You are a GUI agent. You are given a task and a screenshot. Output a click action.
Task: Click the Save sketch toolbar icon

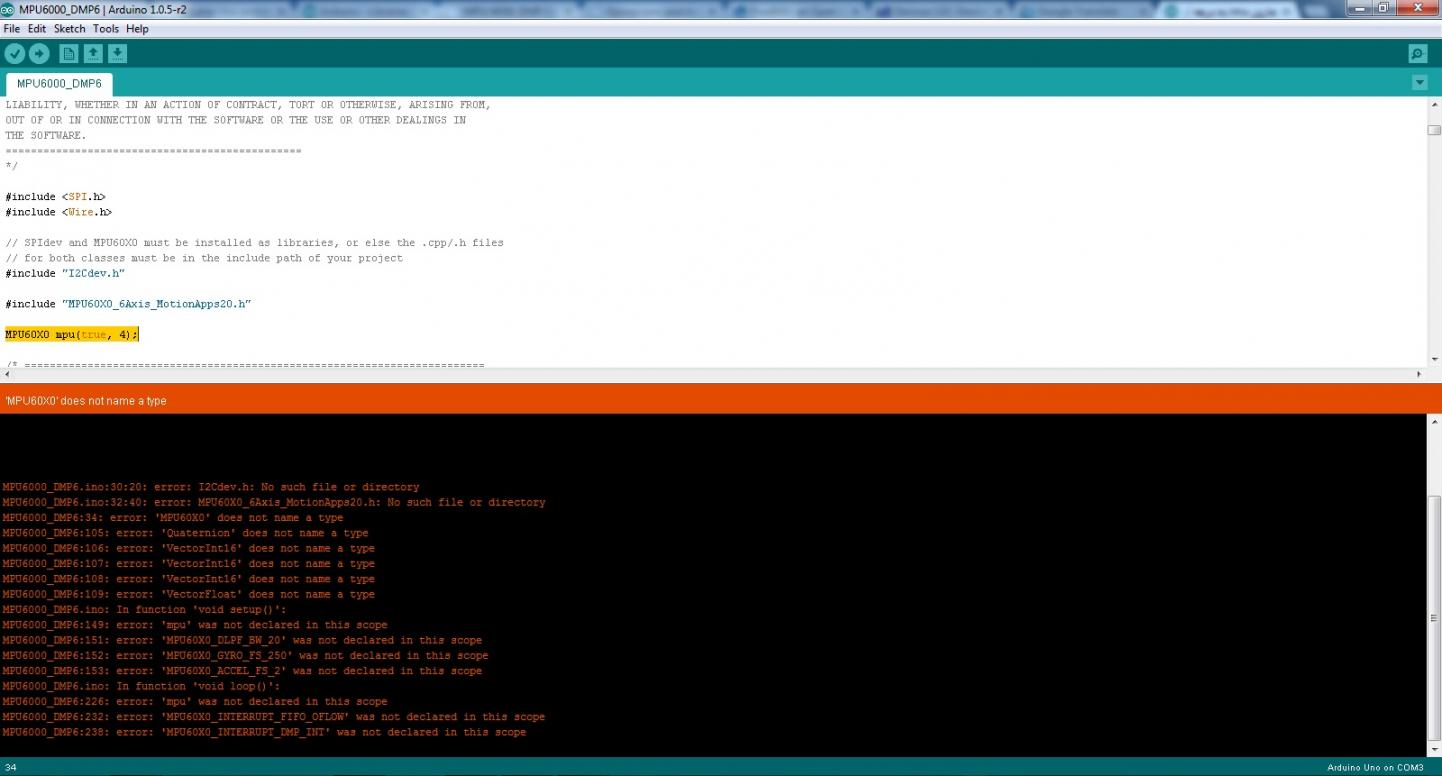tap(117, 54)
